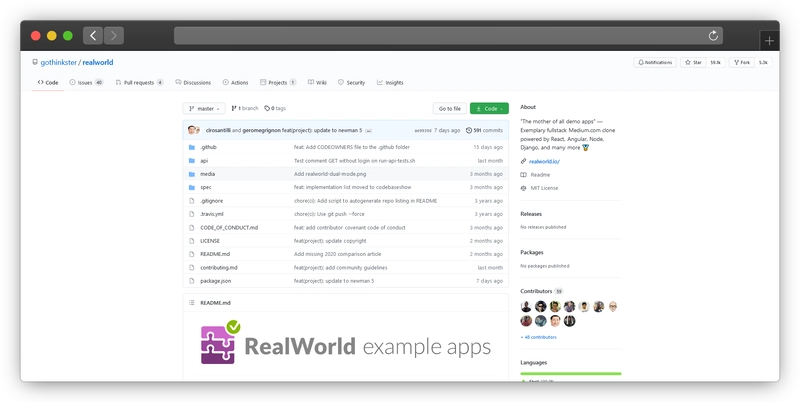Open the Security tab
The height and width of the screenshot is (402, 800).
click(x=352, y=83)
